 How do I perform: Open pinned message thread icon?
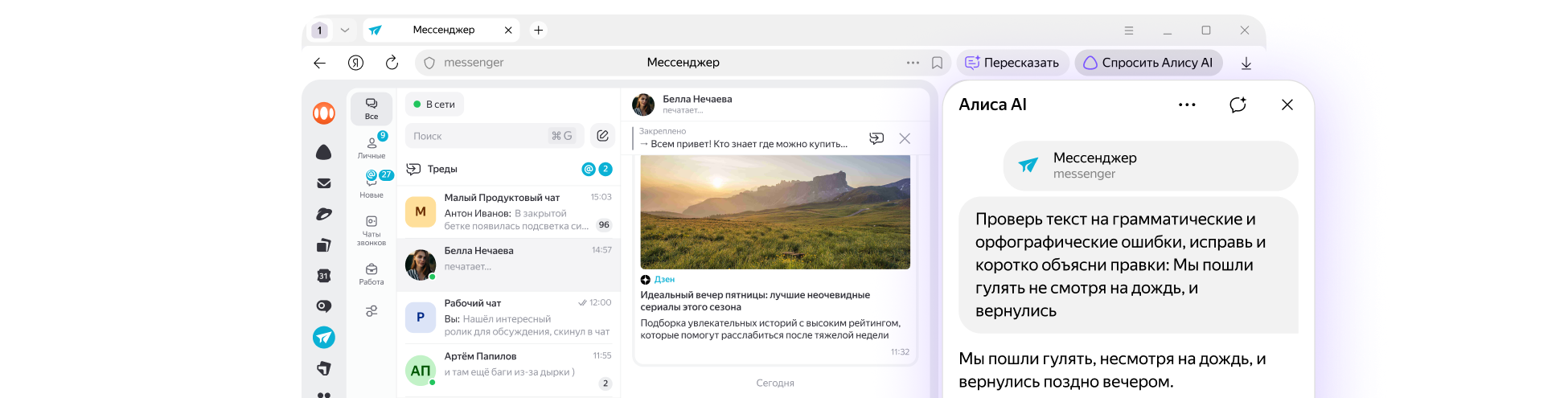[876, 138]
